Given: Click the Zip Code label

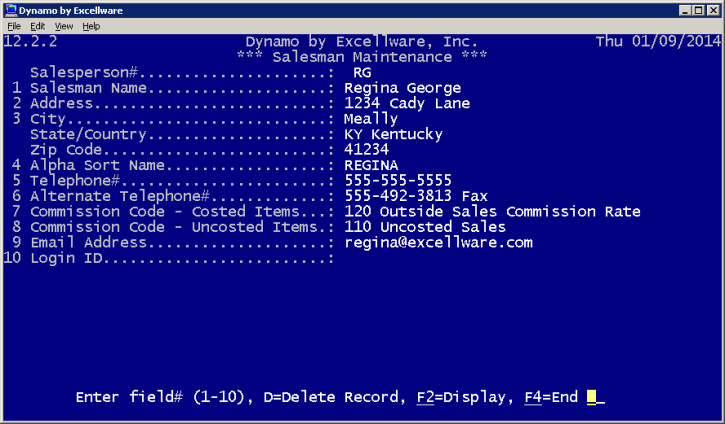Looking at the screenshot, I should (66, 149).
